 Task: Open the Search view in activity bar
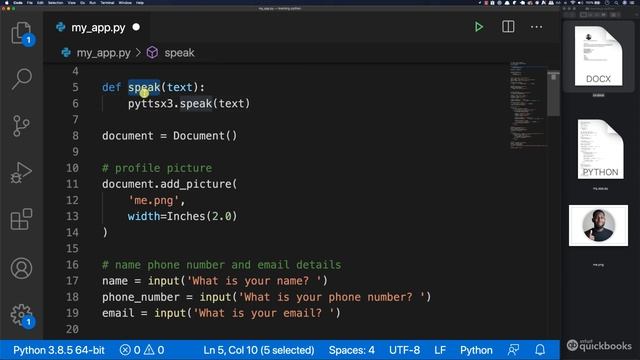(x=21, y=79)
